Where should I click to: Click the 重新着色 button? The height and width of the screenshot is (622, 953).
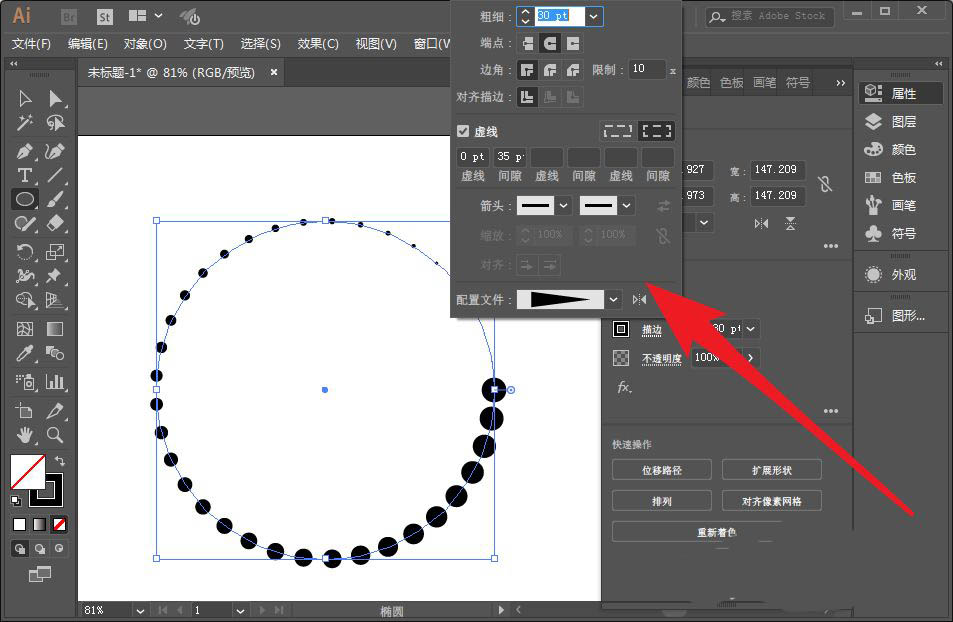tap(717, 532)
